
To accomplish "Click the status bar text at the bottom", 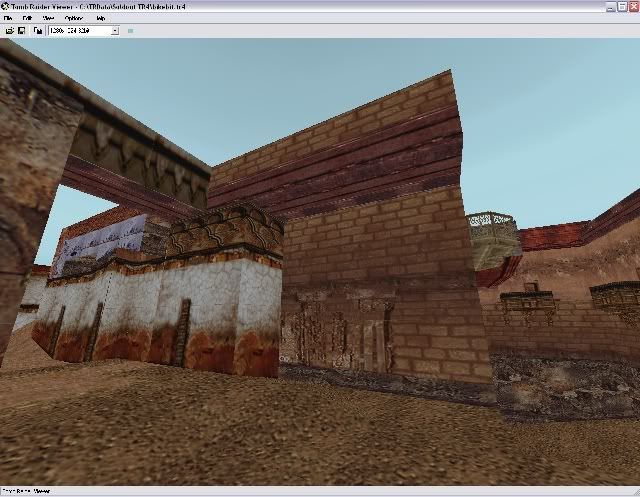I will coord(26,491).
